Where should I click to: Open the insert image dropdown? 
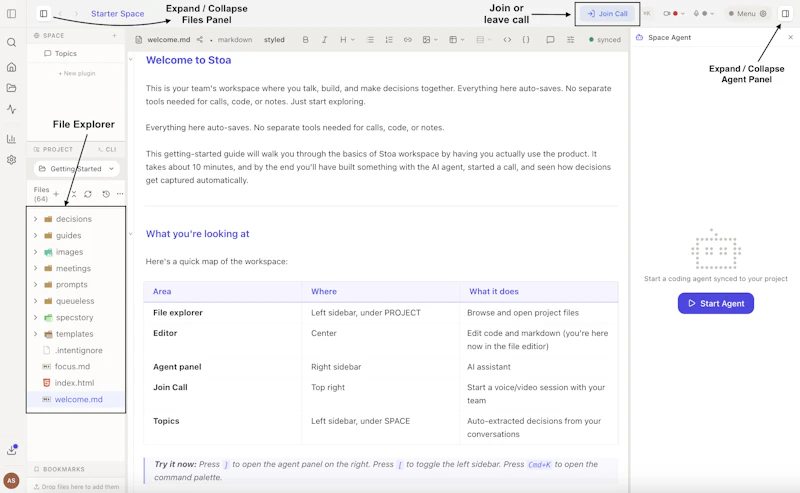click(430, 40)
